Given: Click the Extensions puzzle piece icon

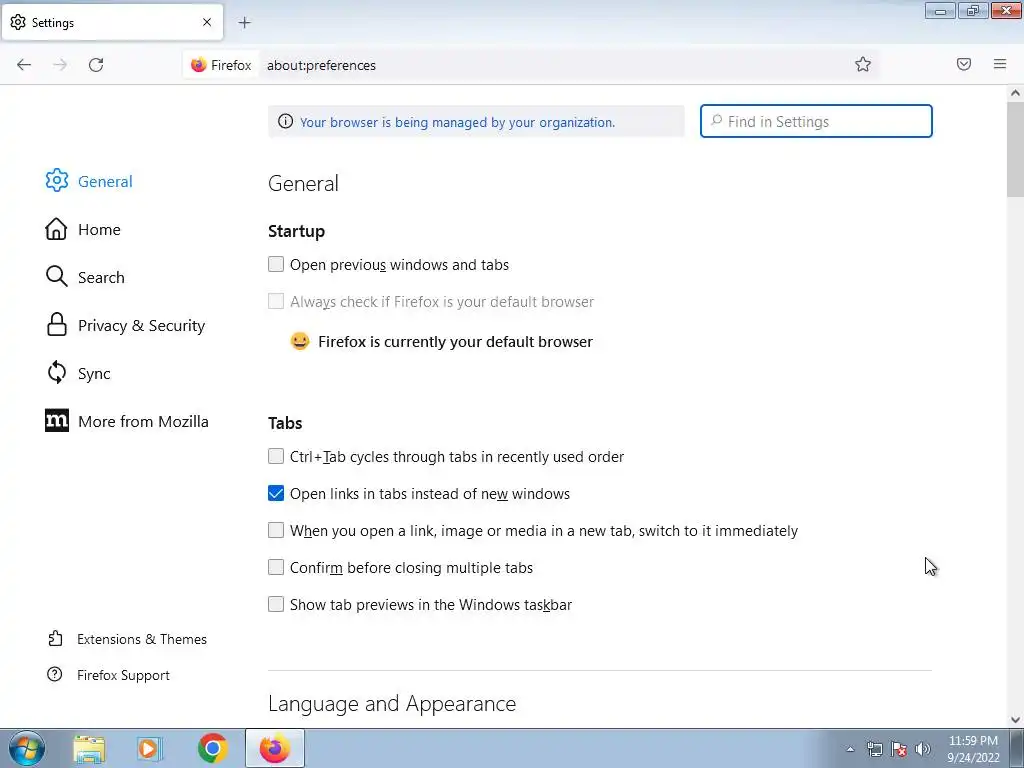Looking at the screenshot, I should (x=56, y=639).
